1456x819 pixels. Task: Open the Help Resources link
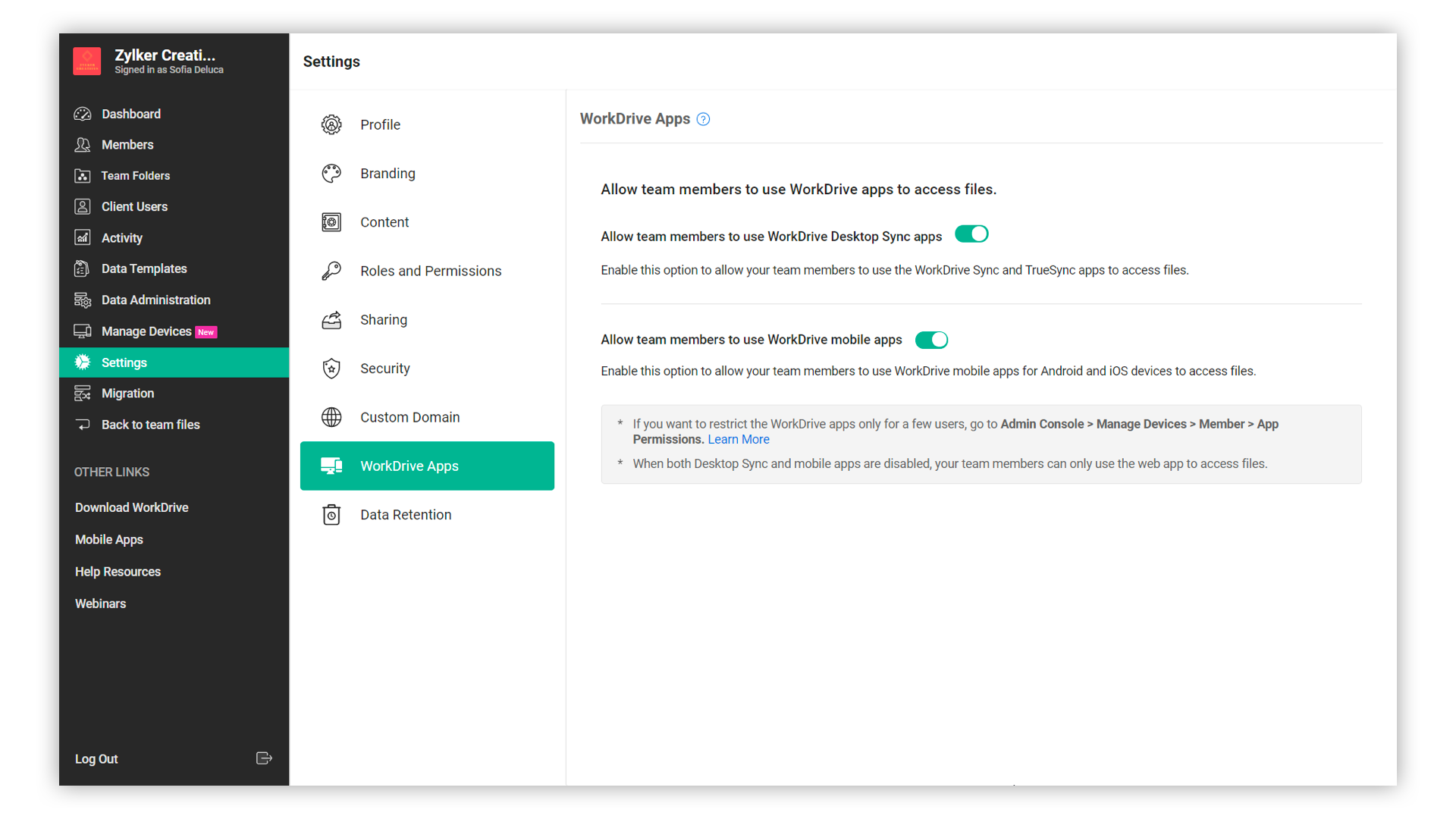click(x=118, y=572)
